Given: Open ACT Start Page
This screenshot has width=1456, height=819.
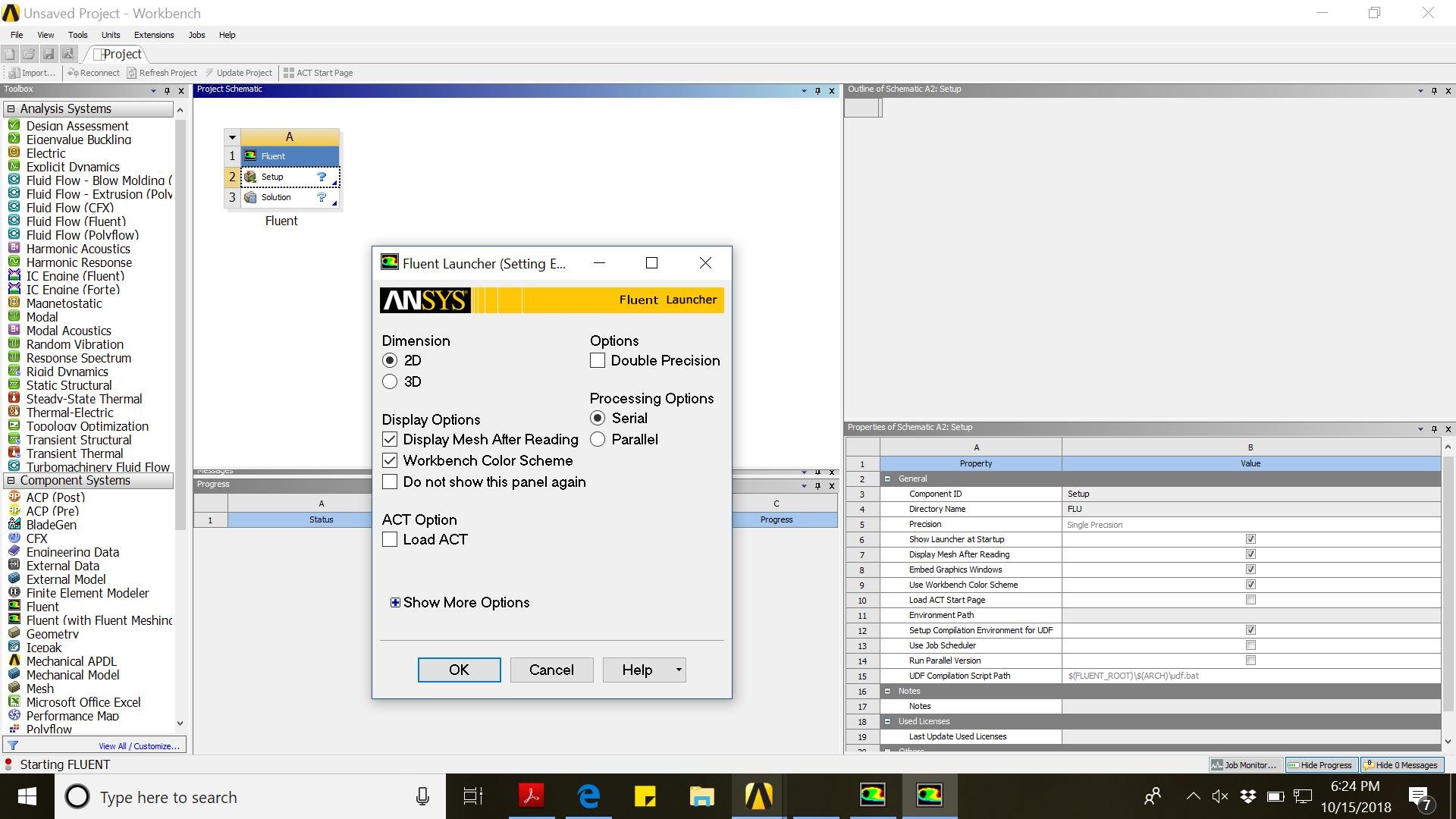Looking at the screenshot, I should coord(318,73).
